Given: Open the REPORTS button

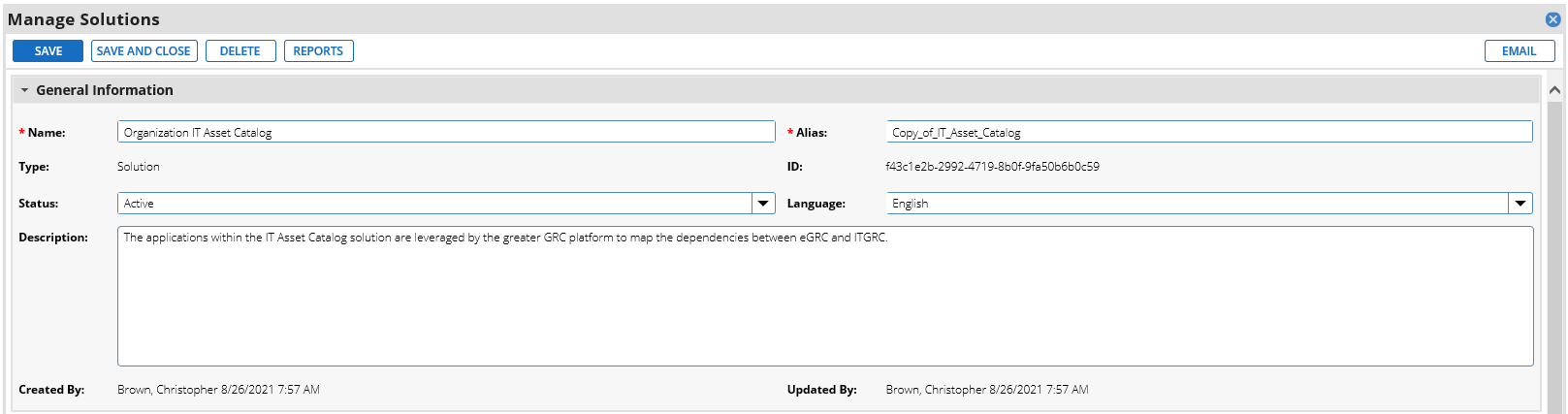Looking at the screenshot, I should [318, 51].
